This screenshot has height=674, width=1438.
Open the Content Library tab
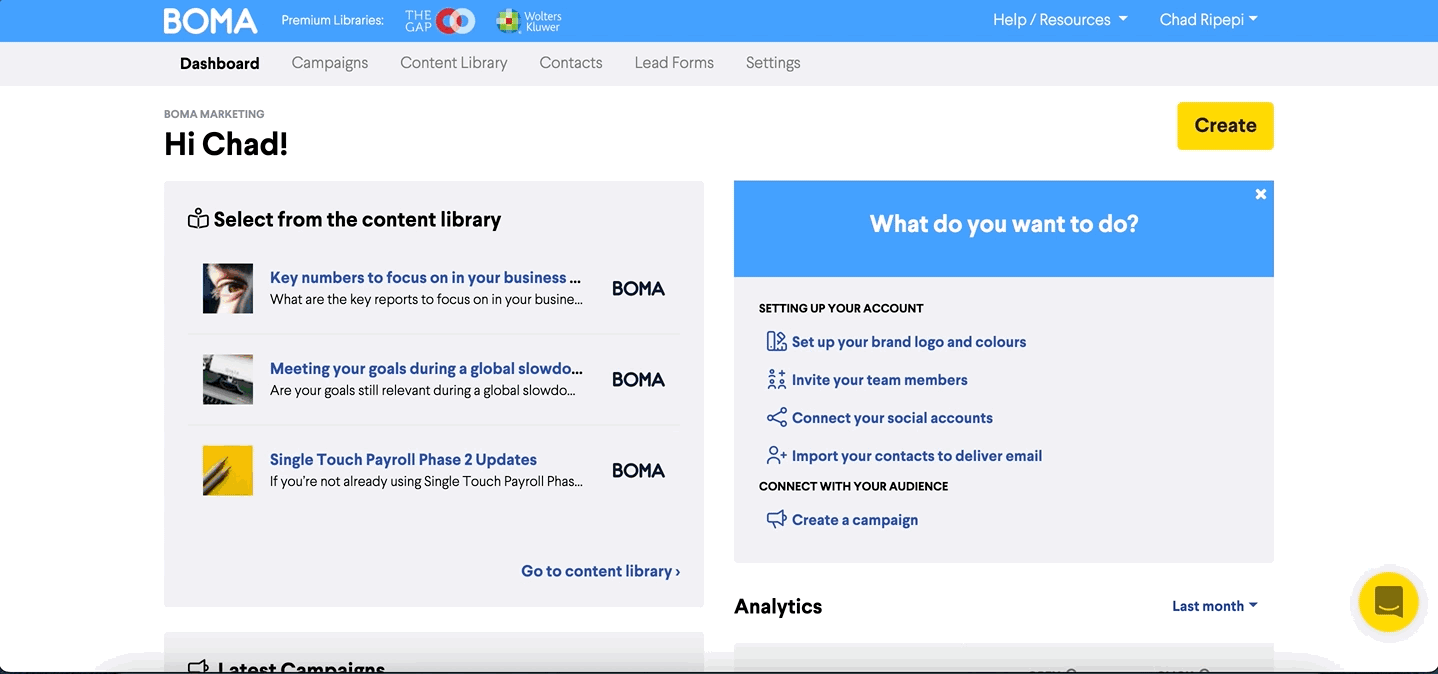click(x=454, y=63)
